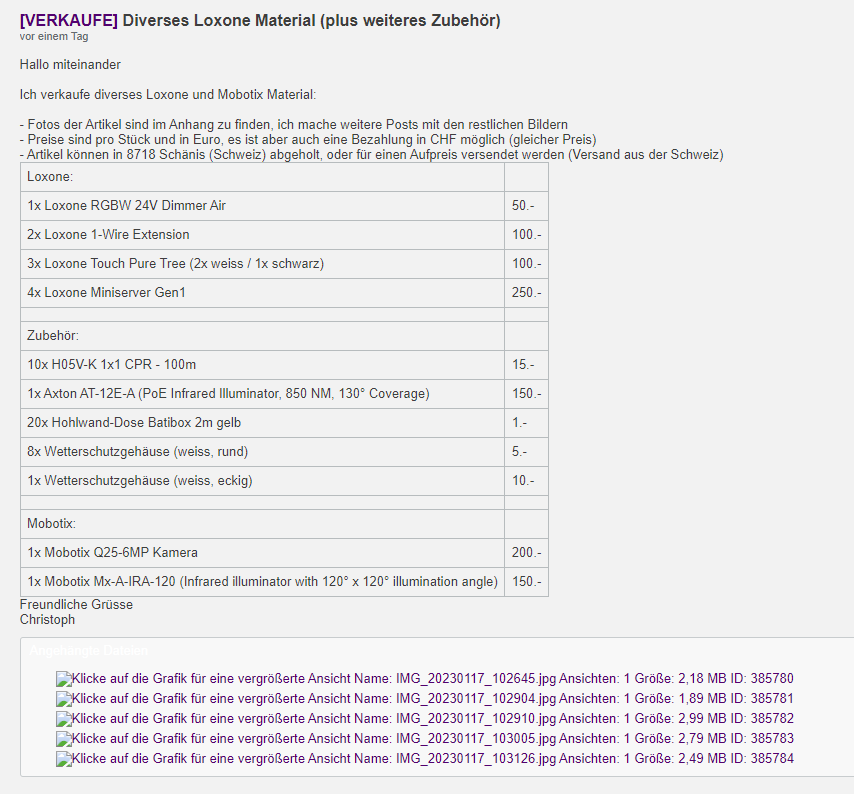Image resolution: width=854 pixels, height=794 pixels.
Task: Select '1x Loxone RGBW 24V Dimmer Air' cell
Action: (x=263, y=206)
